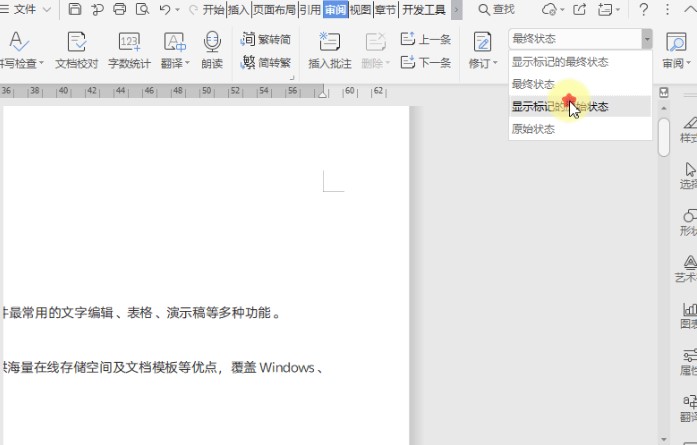Viewport: 697px width, 445px height.
Task: Click the scrollbar up arrow
Action: [x=664, y=108]
